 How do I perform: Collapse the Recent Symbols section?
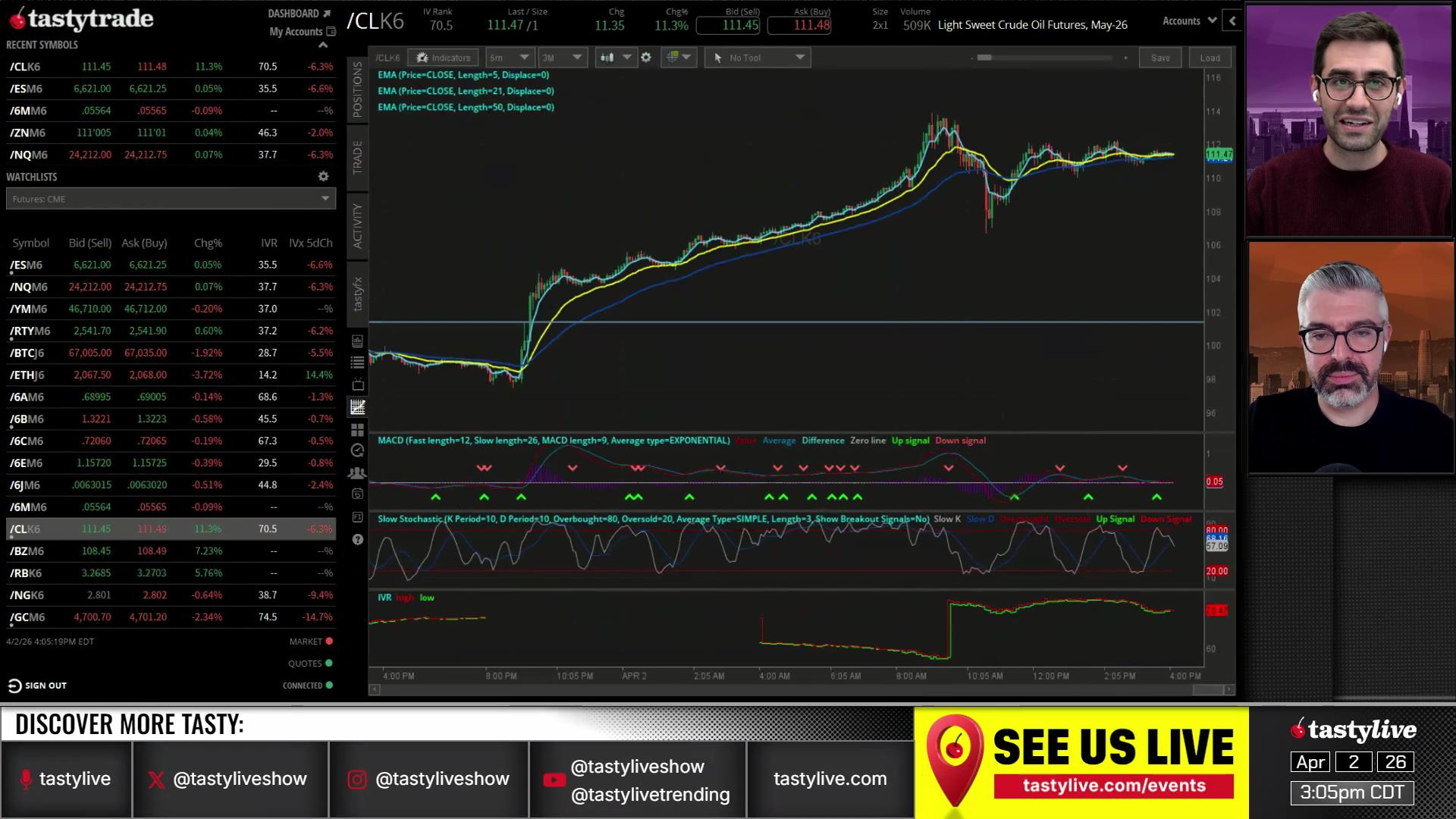pos(323,45)
